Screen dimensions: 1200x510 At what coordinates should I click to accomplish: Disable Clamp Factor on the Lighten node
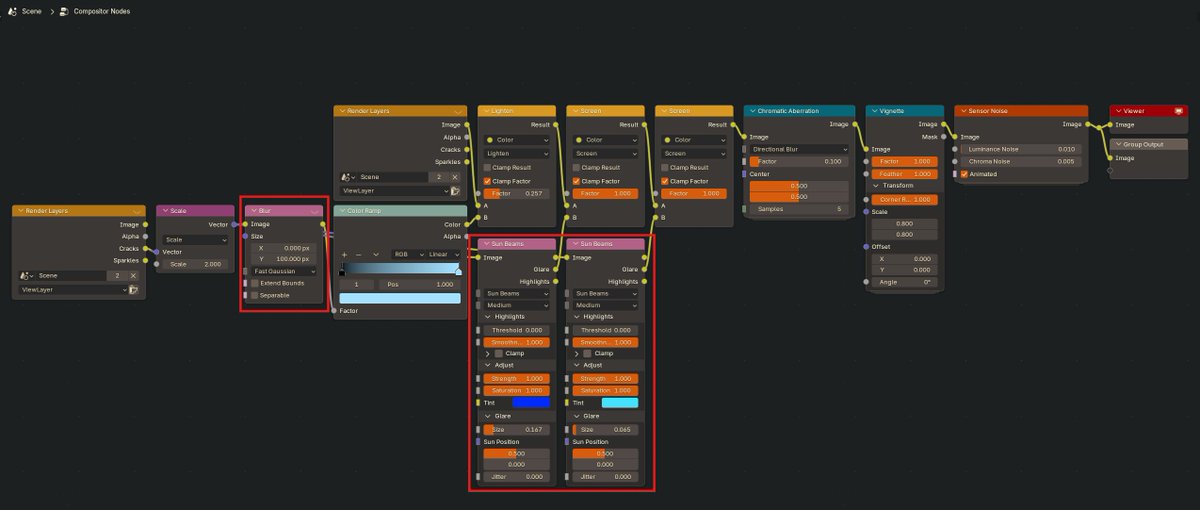(x=487, y=181)
